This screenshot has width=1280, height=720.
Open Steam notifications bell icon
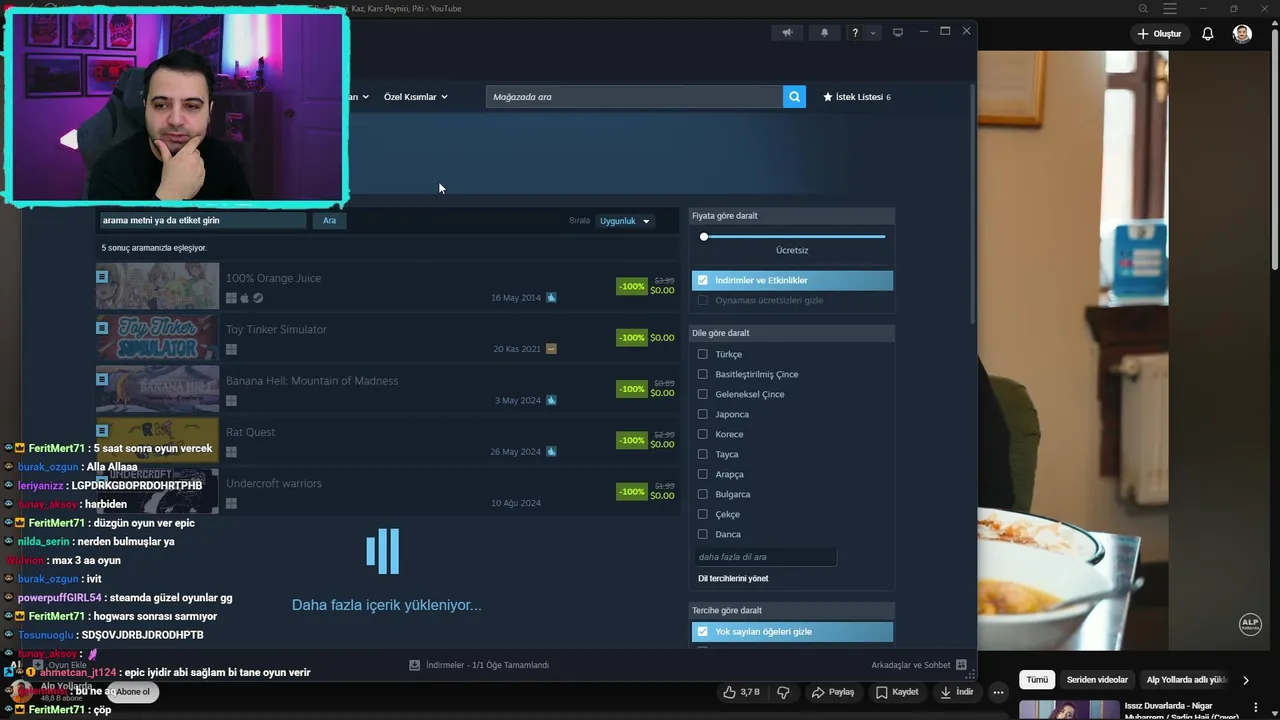tap(824, 33)
